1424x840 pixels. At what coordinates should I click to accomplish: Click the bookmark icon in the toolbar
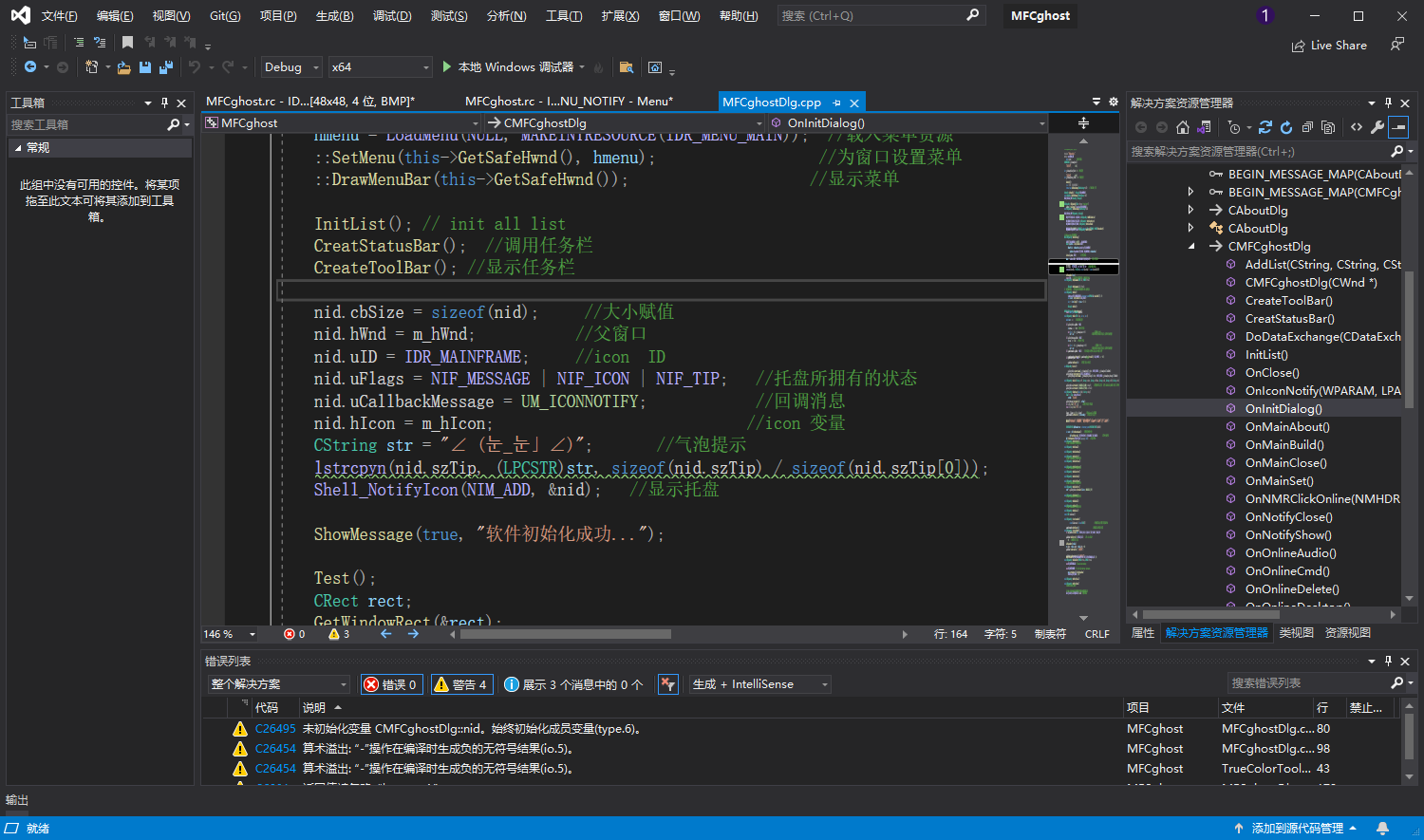[127, 43]
